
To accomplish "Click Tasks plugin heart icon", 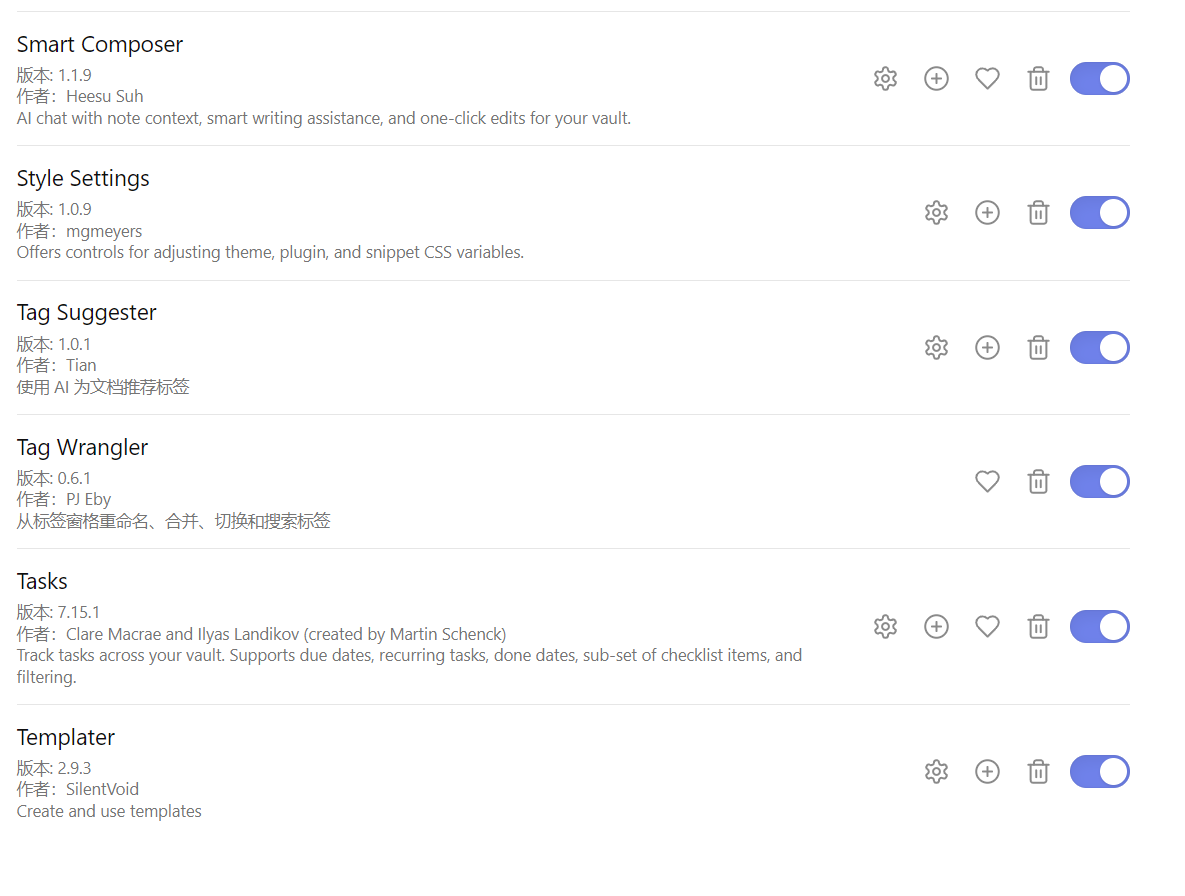I will tap(987, 626).
